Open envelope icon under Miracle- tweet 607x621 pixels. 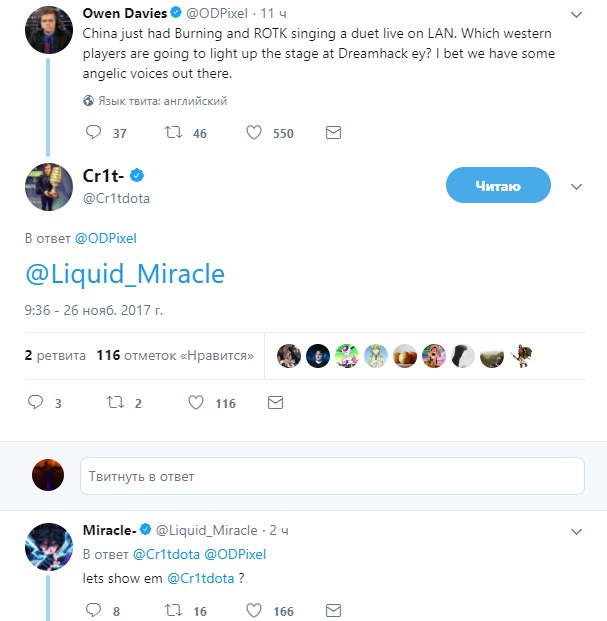[x=334, y=610]
